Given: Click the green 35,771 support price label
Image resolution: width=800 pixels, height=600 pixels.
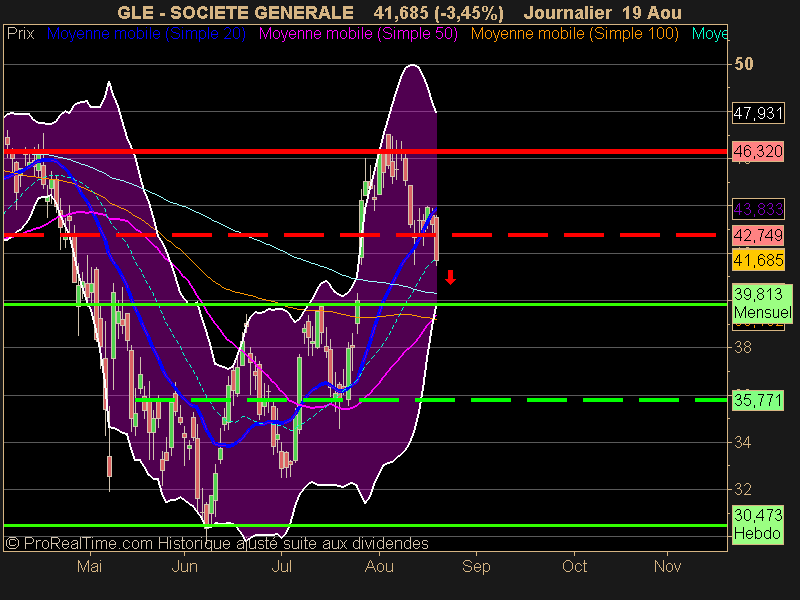Looking at the screenshot, I should 758,400.
